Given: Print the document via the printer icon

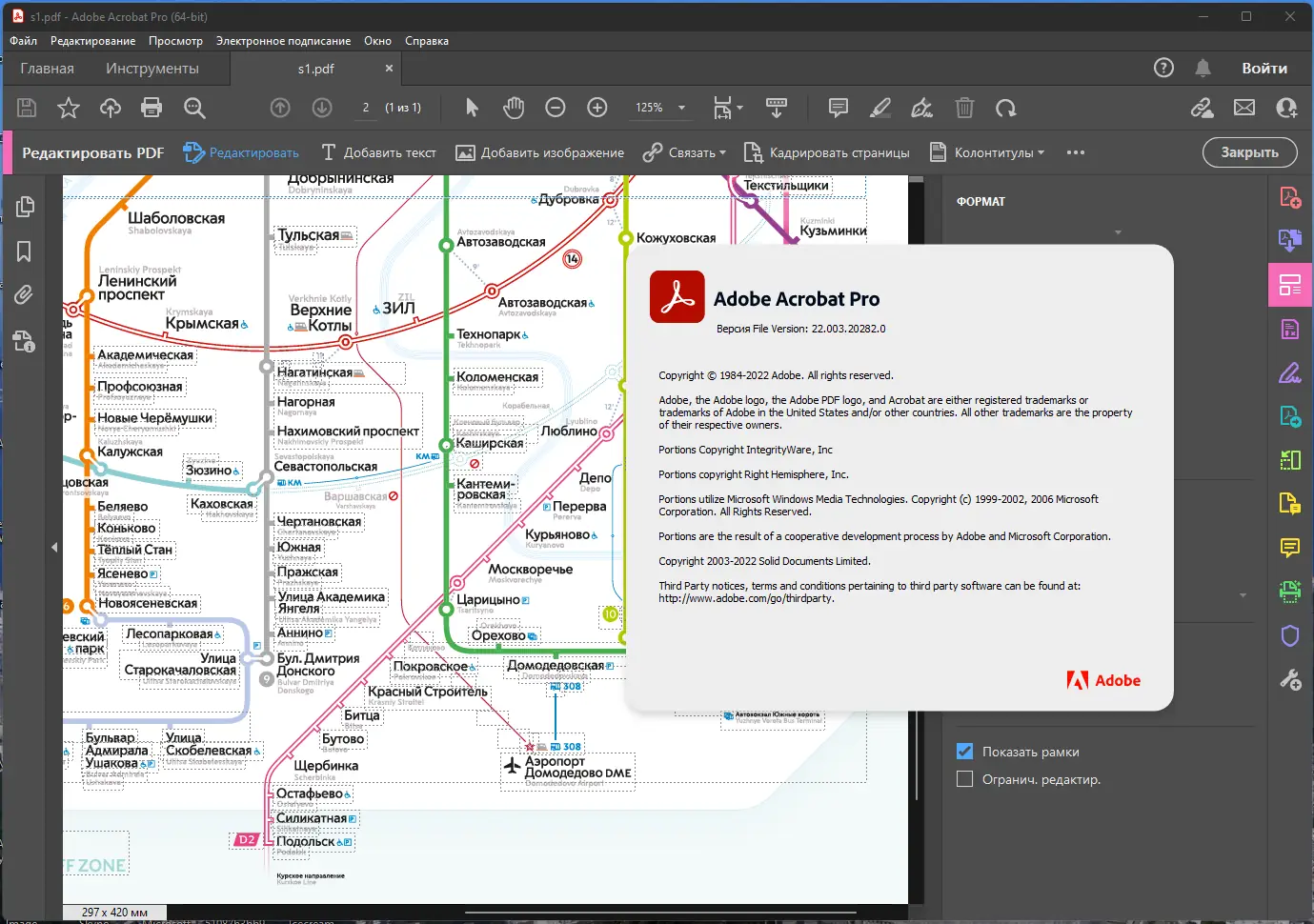Looking at the screenshot, I should 152,108.
